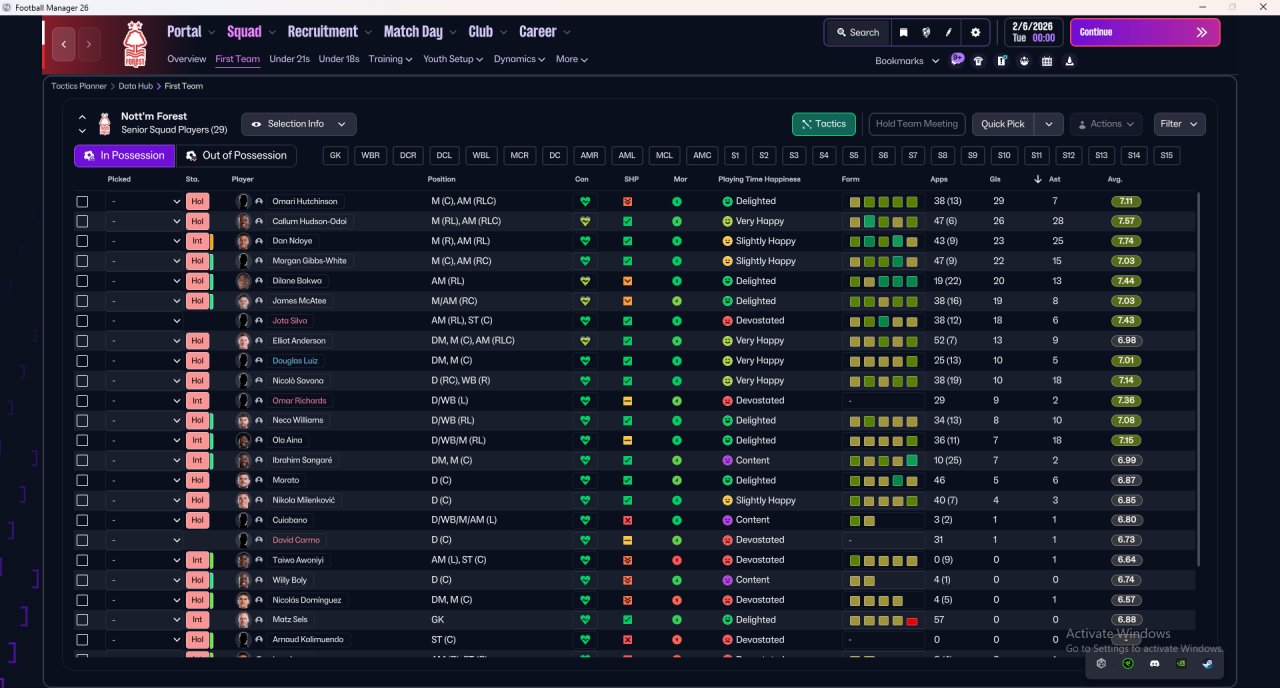
Task: Open the settings gear icon
Action: [976, 32]
